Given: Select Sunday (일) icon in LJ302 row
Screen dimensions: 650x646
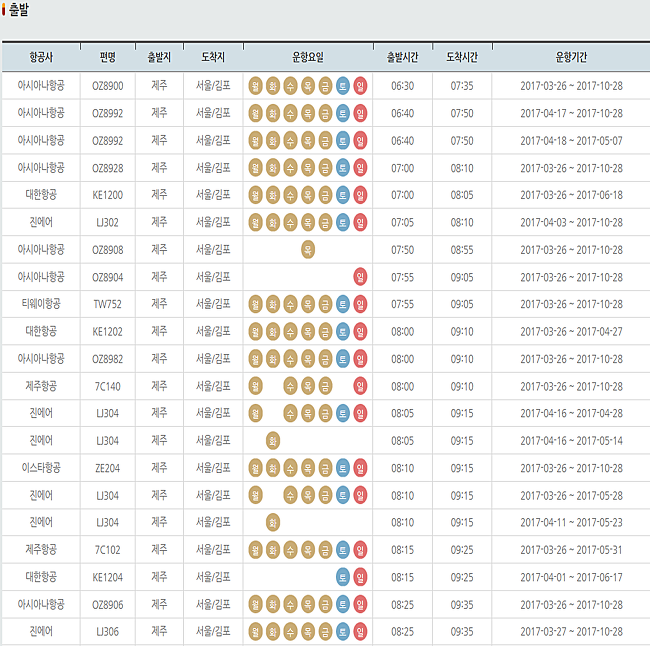Looking at the screenshot, I should click(x=360, y=222).
